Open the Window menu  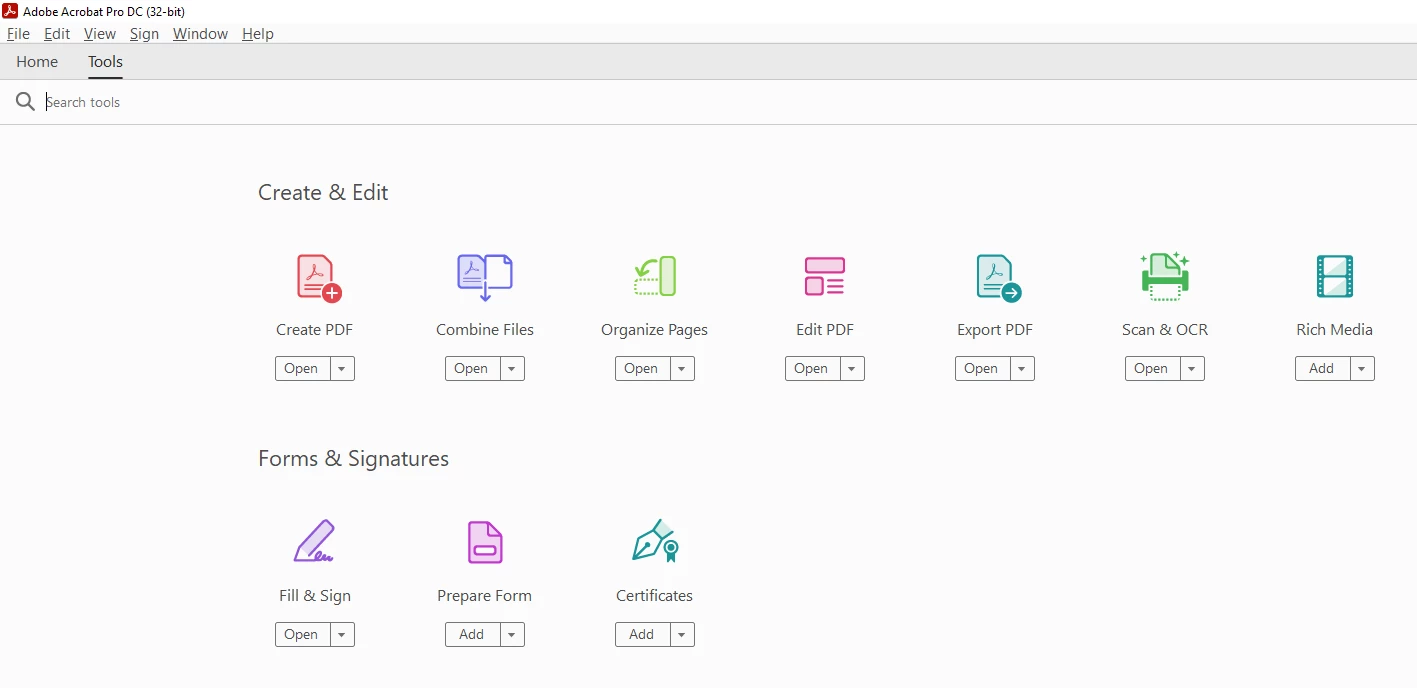tap(200, 34)
